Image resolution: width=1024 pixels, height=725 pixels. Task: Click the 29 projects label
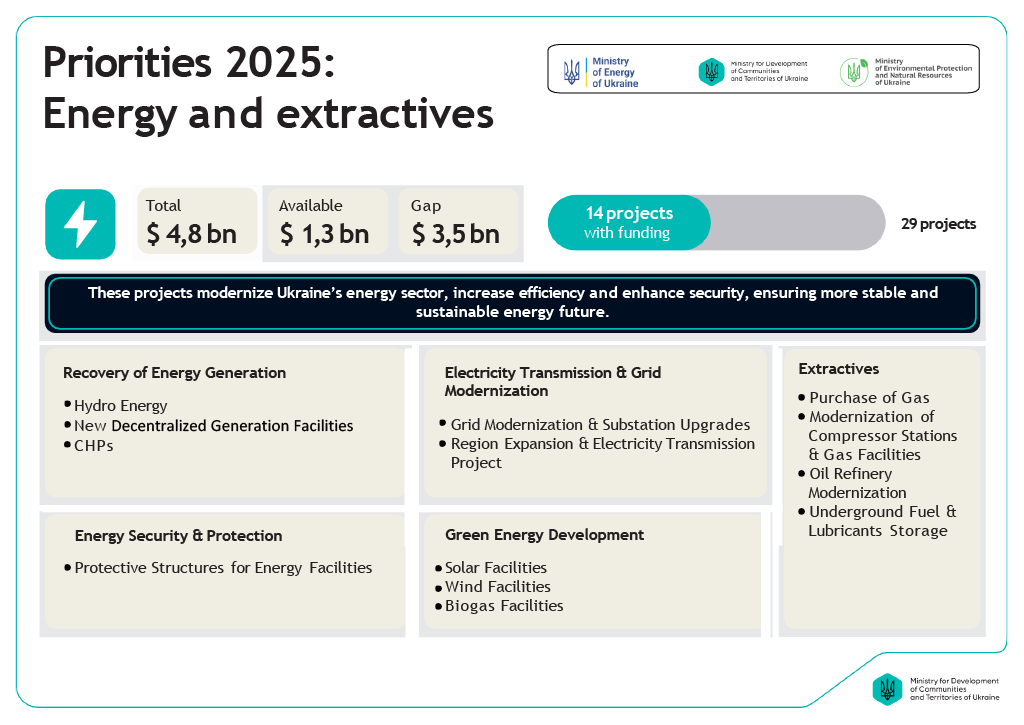(x=938, y=224)
